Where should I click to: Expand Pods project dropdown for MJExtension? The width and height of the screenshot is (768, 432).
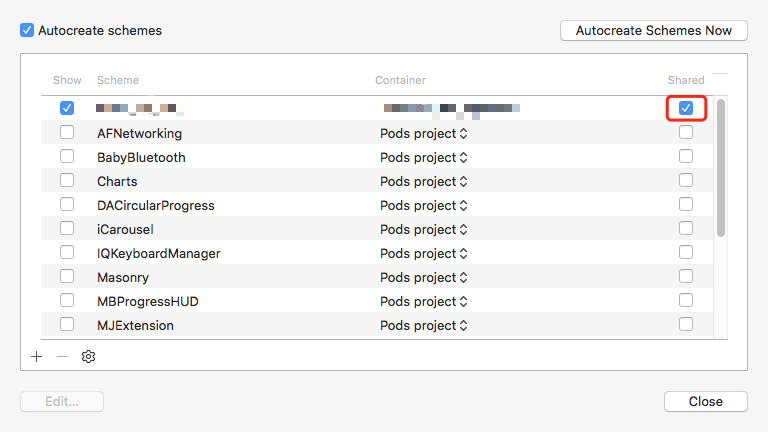point(424,325)
